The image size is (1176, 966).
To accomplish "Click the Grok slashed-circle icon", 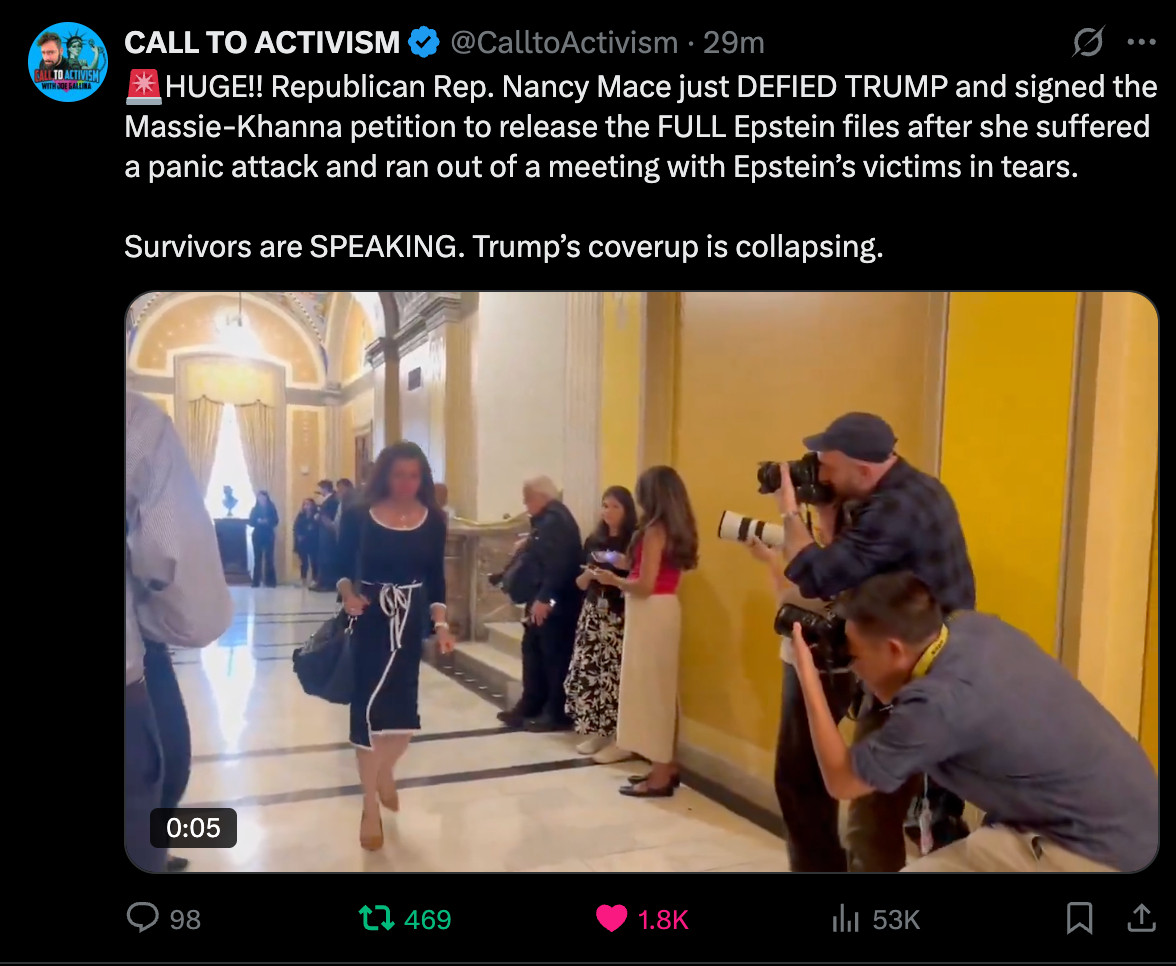I will (1088, 42).
